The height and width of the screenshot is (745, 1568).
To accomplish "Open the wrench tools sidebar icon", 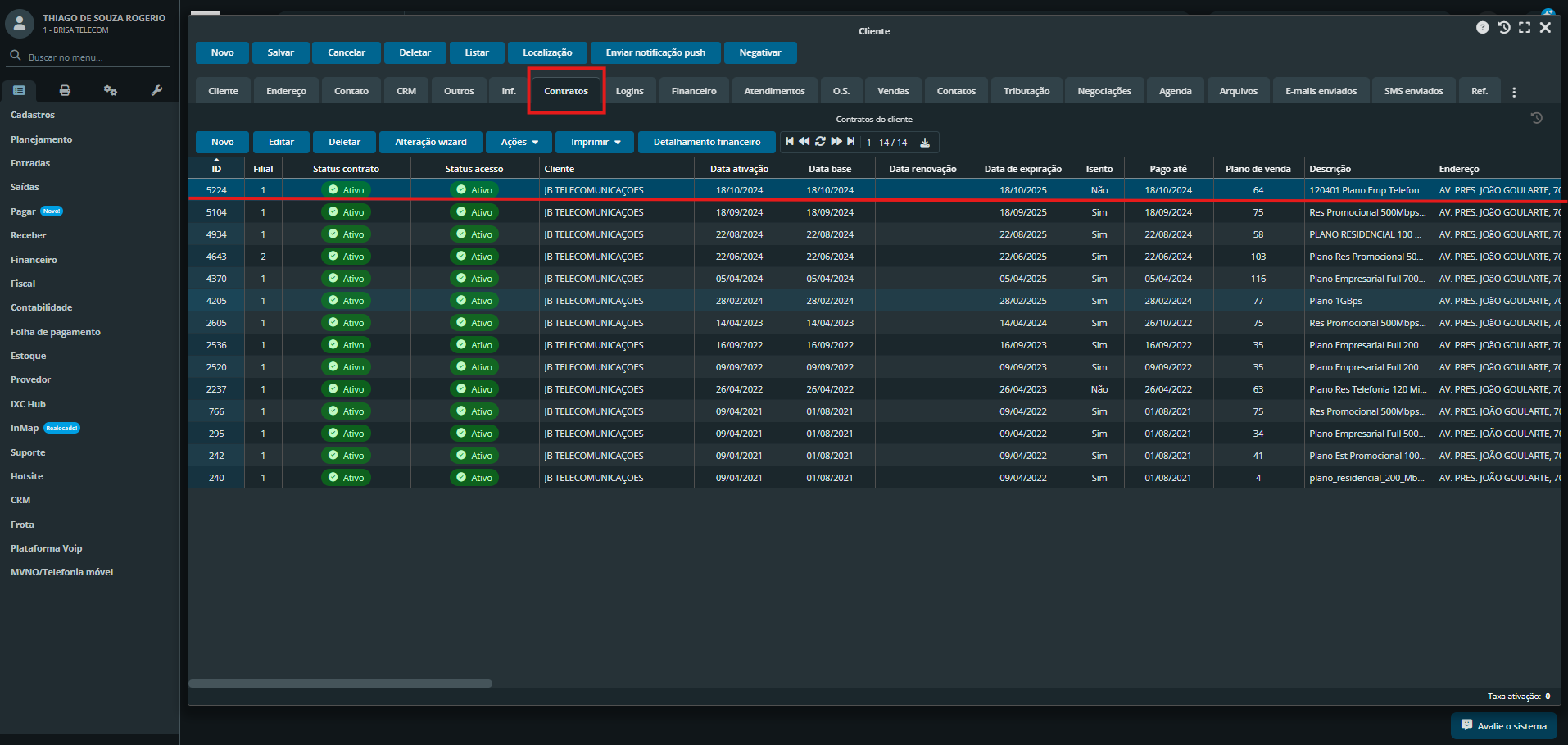I will [x=156, y=90].
